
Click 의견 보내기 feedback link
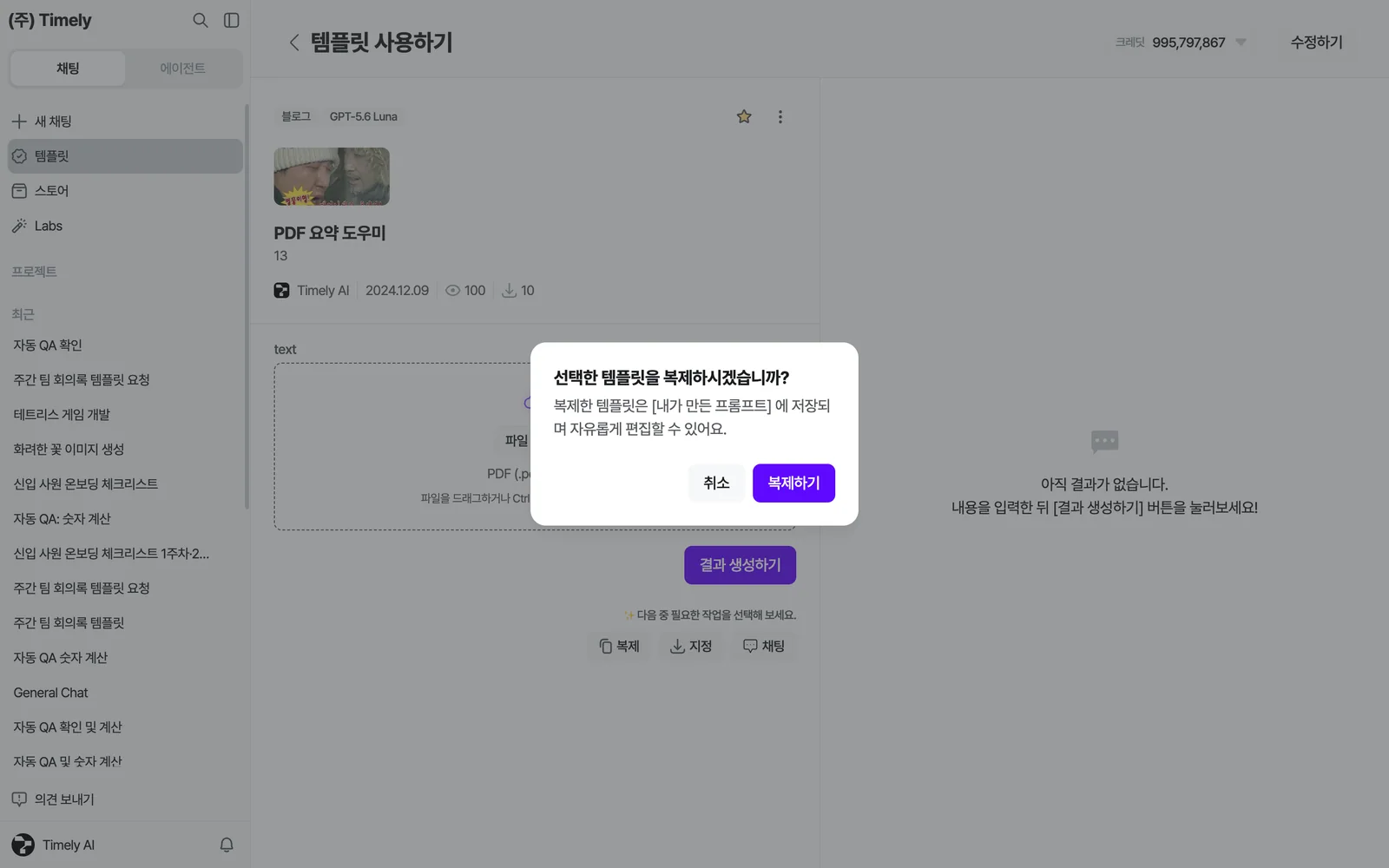(54, 799)
